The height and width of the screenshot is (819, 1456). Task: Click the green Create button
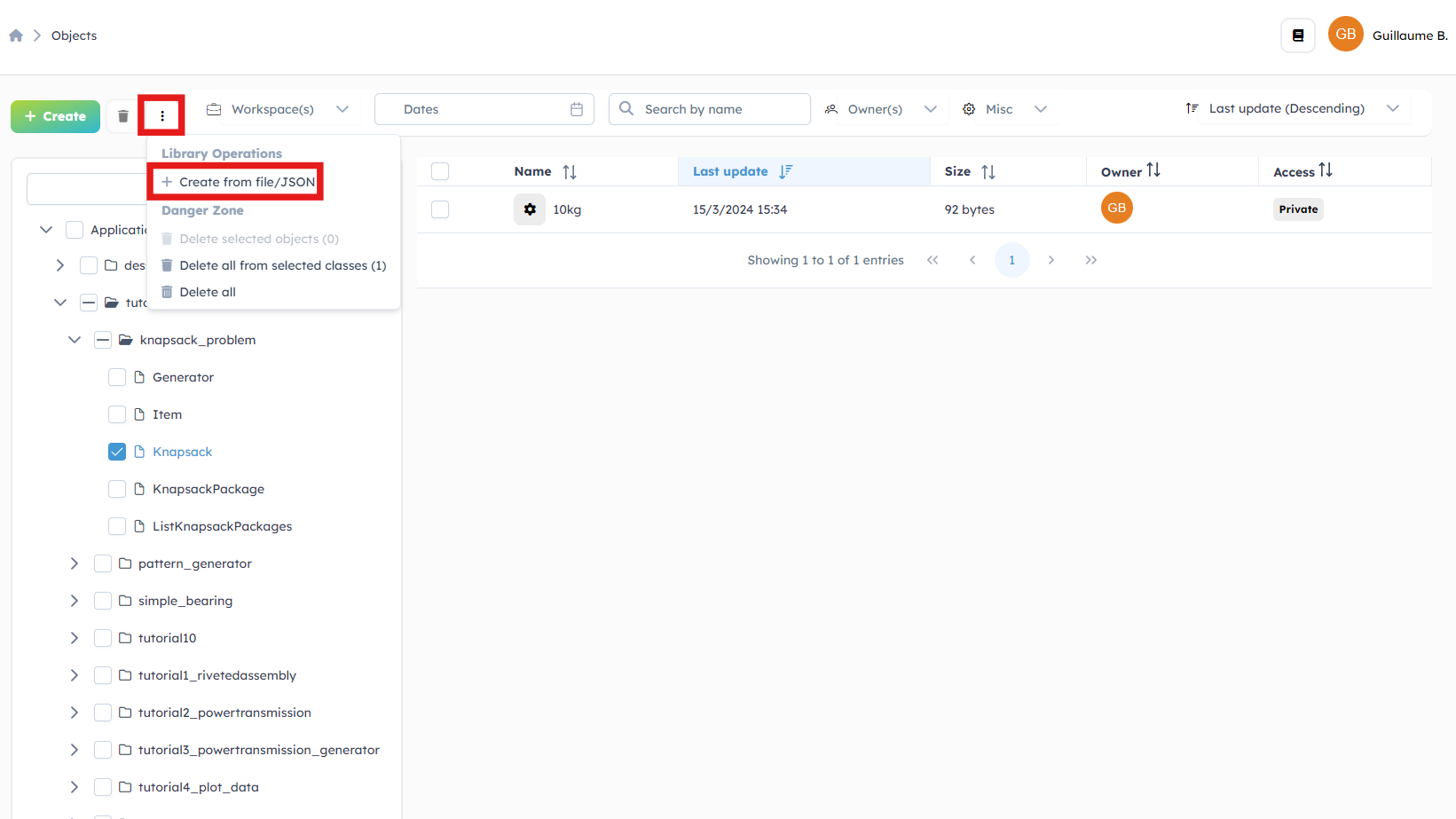click(55, 116)
